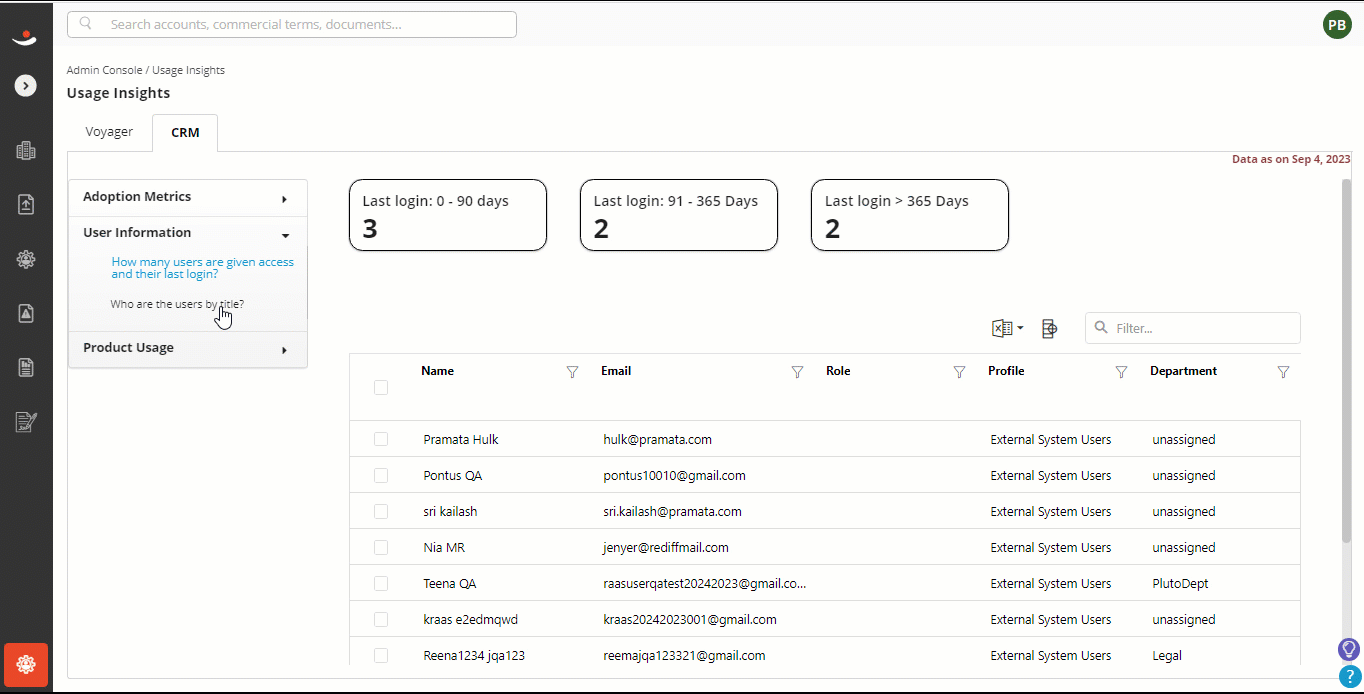Open the help question mark icon
The height and width of the screenshot is (694, 1364).
tap(1349, 677)
